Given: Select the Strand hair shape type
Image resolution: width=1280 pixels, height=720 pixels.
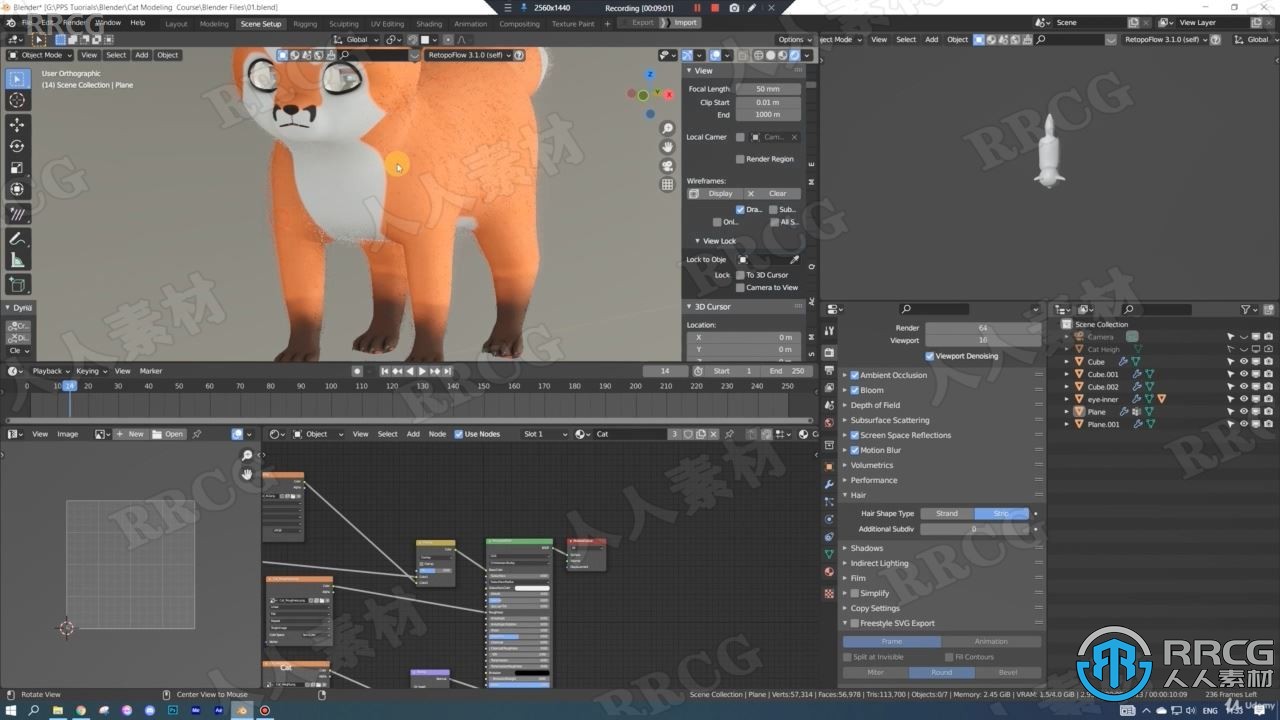Looking at the screenshot, I should [x=946, y=513].
